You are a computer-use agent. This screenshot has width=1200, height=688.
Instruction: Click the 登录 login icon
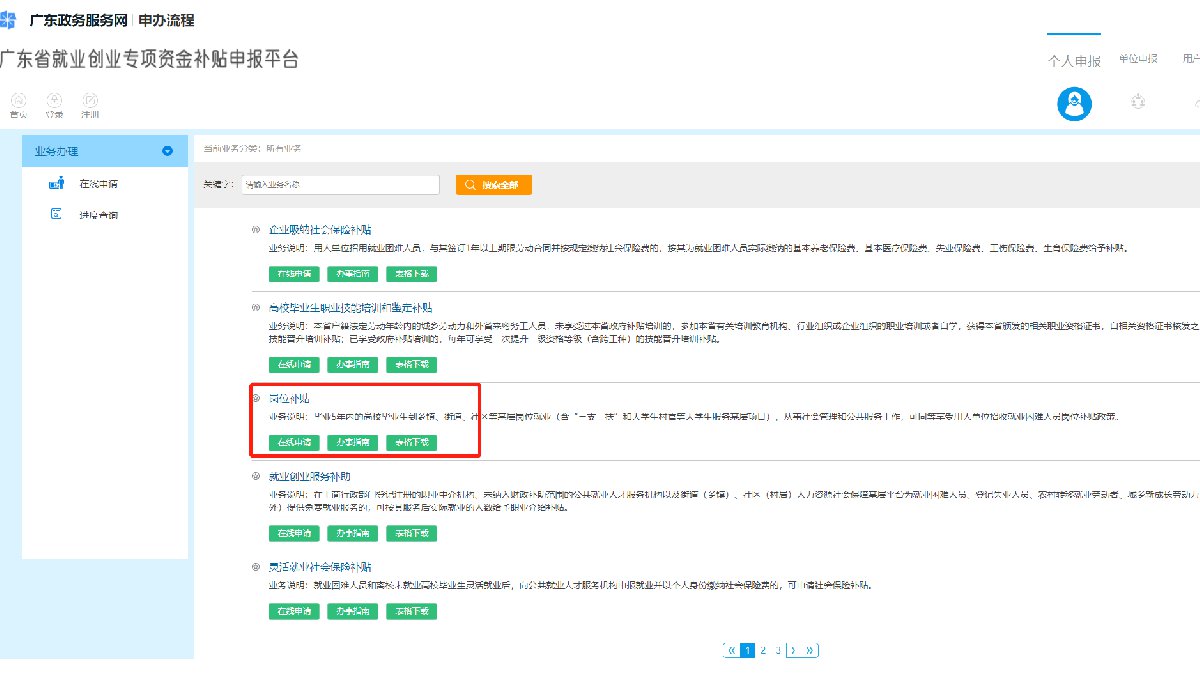click(54, 100)
